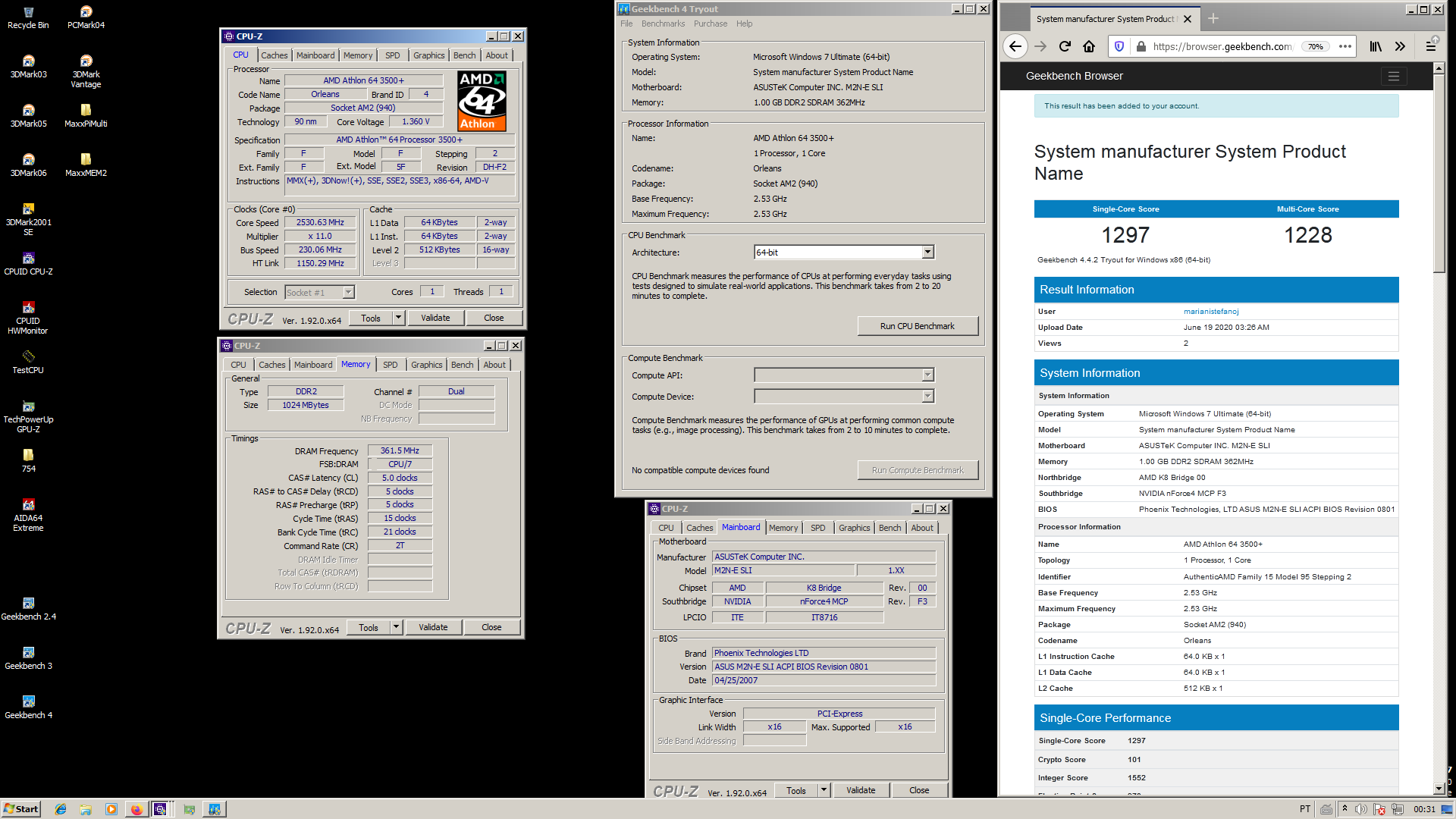
Task: Select the MaxxPiMulti desktop icon
Action: click(86, 116)
